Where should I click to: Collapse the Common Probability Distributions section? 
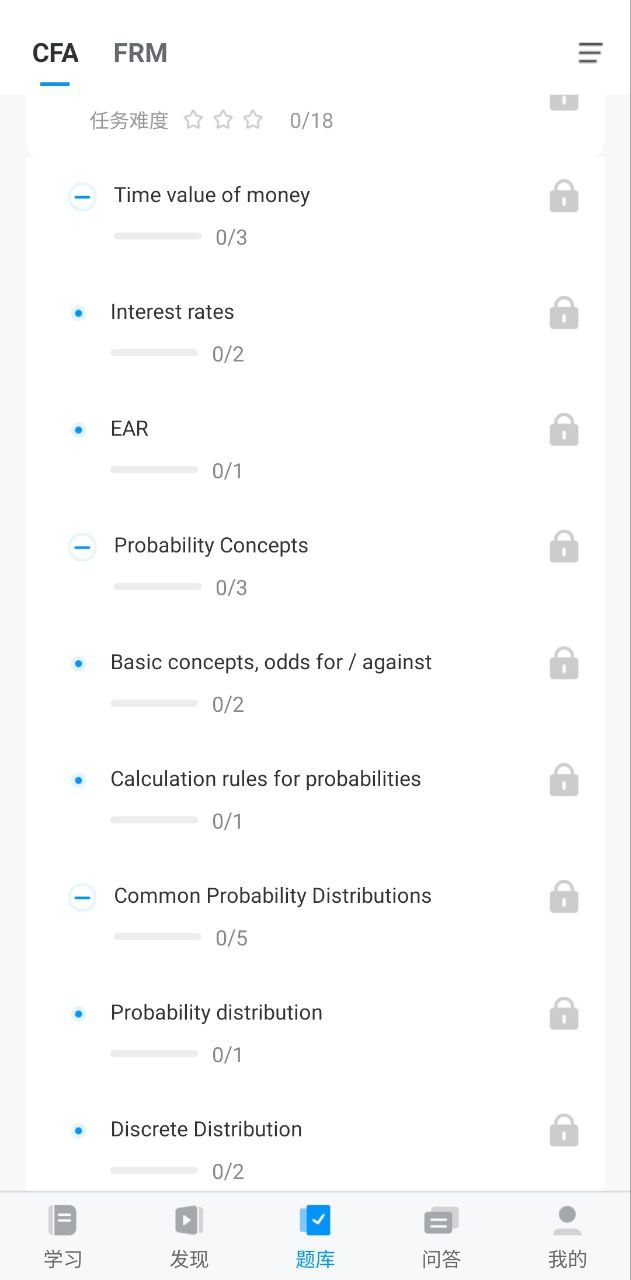tap(82, 897)
